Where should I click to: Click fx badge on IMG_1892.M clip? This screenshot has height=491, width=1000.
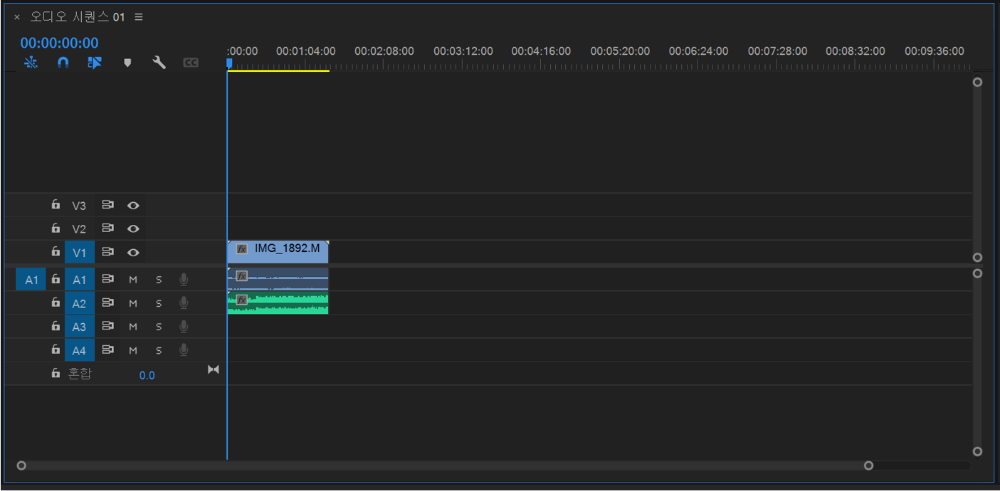click(x=242, y=249)
